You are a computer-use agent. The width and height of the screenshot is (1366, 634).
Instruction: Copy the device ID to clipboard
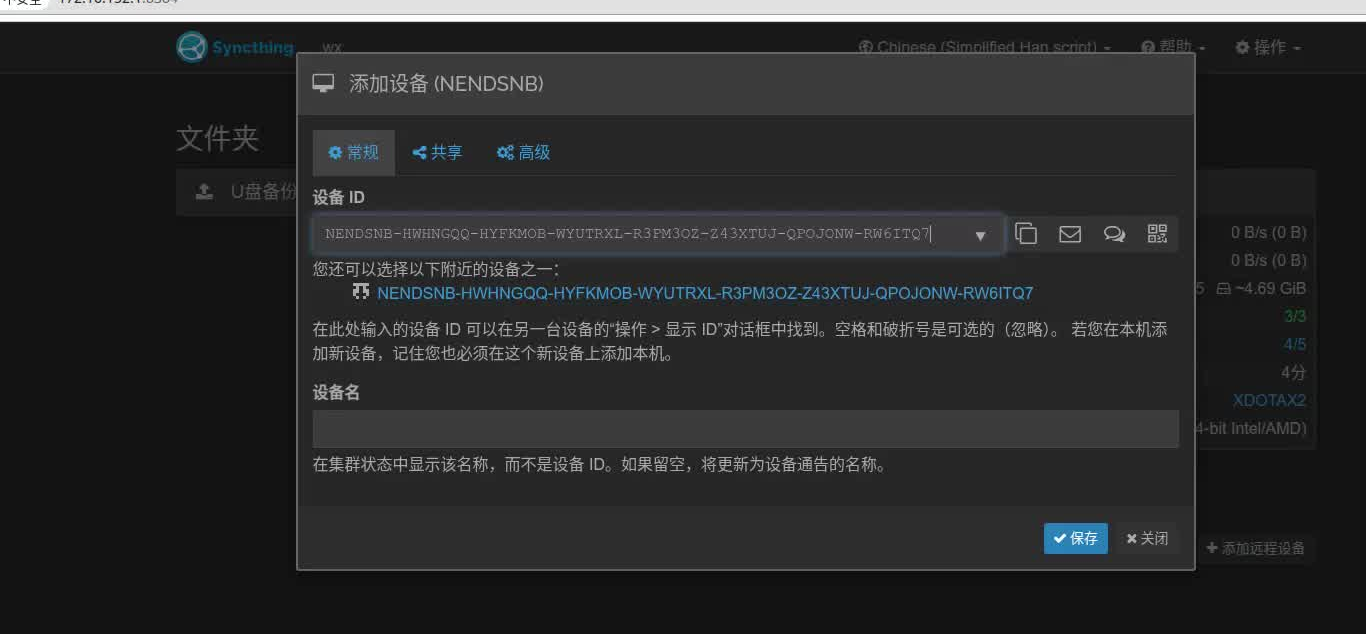click(1026, 233)
